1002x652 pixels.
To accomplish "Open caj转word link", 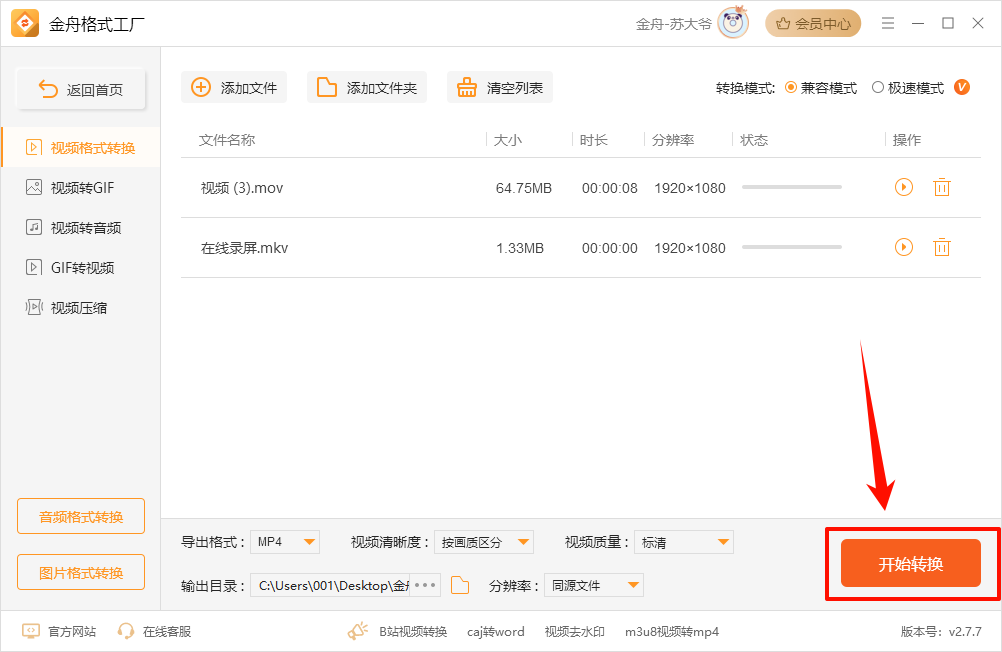I will 495,632.
